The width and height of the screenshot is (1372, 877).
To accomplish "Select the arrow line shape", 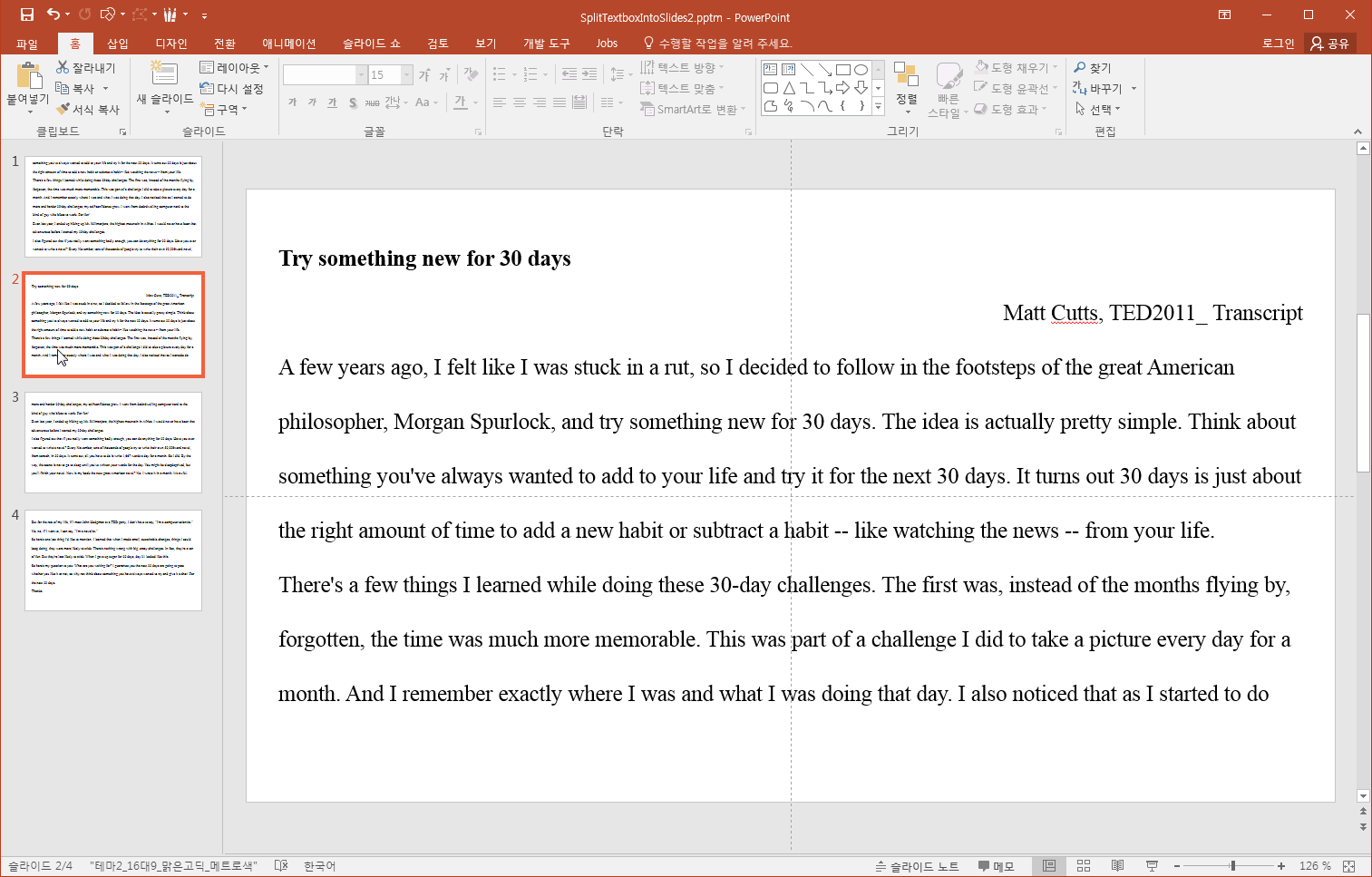I will [824, 69].
